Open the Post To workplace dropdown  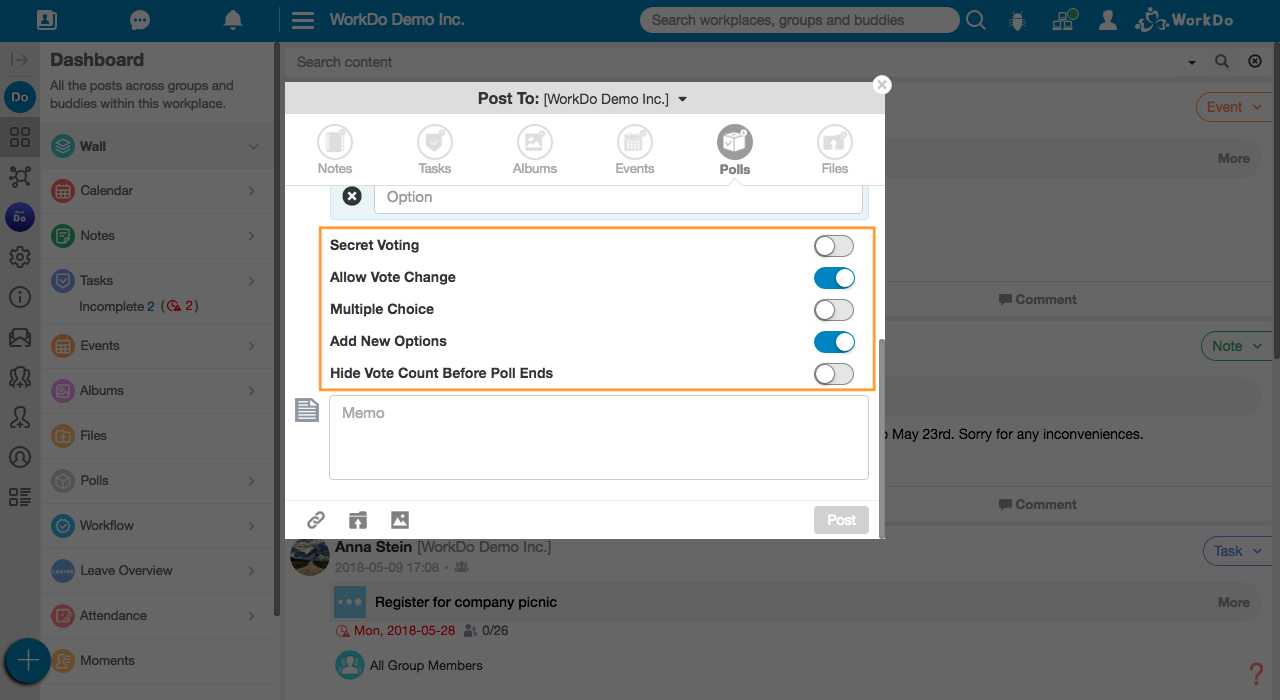point(683,100)
